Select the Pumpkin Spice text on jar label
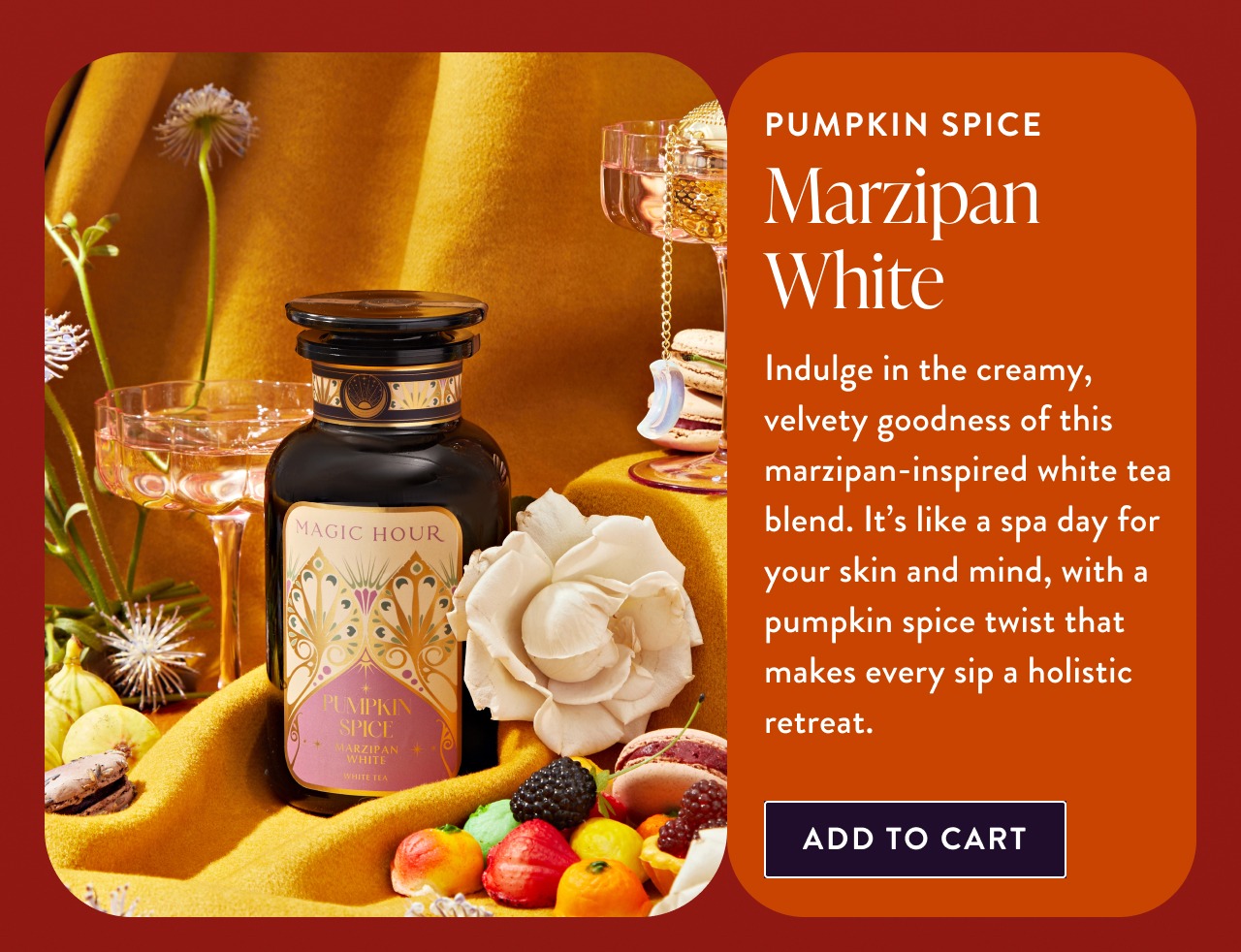This screenshot has height=952, width=1241. 366,715
